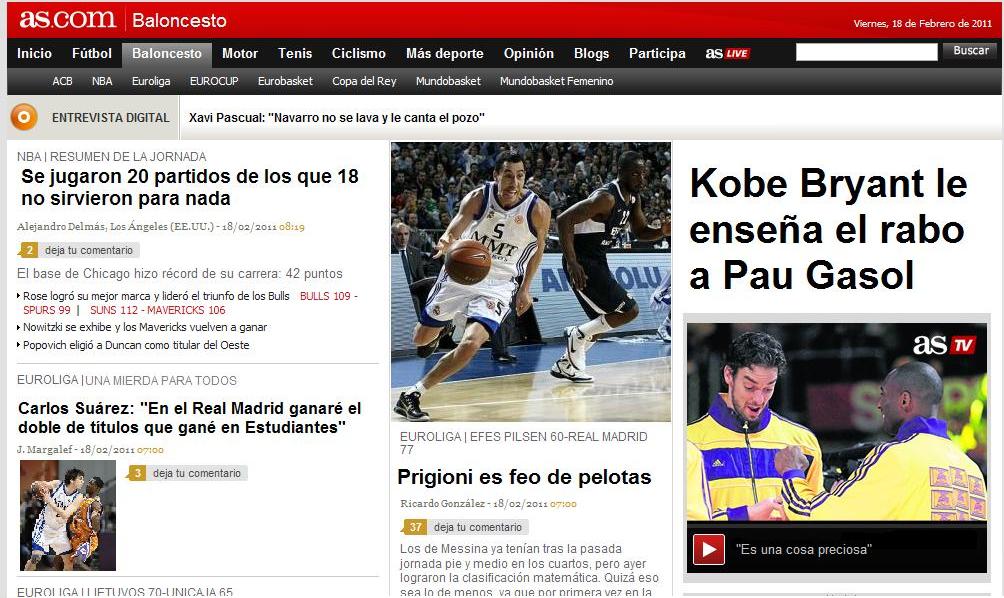This screenshot has width=1004, height=598.
Task: Open the Tenis section
Action: pyautogui.click(x=295, y=53)
